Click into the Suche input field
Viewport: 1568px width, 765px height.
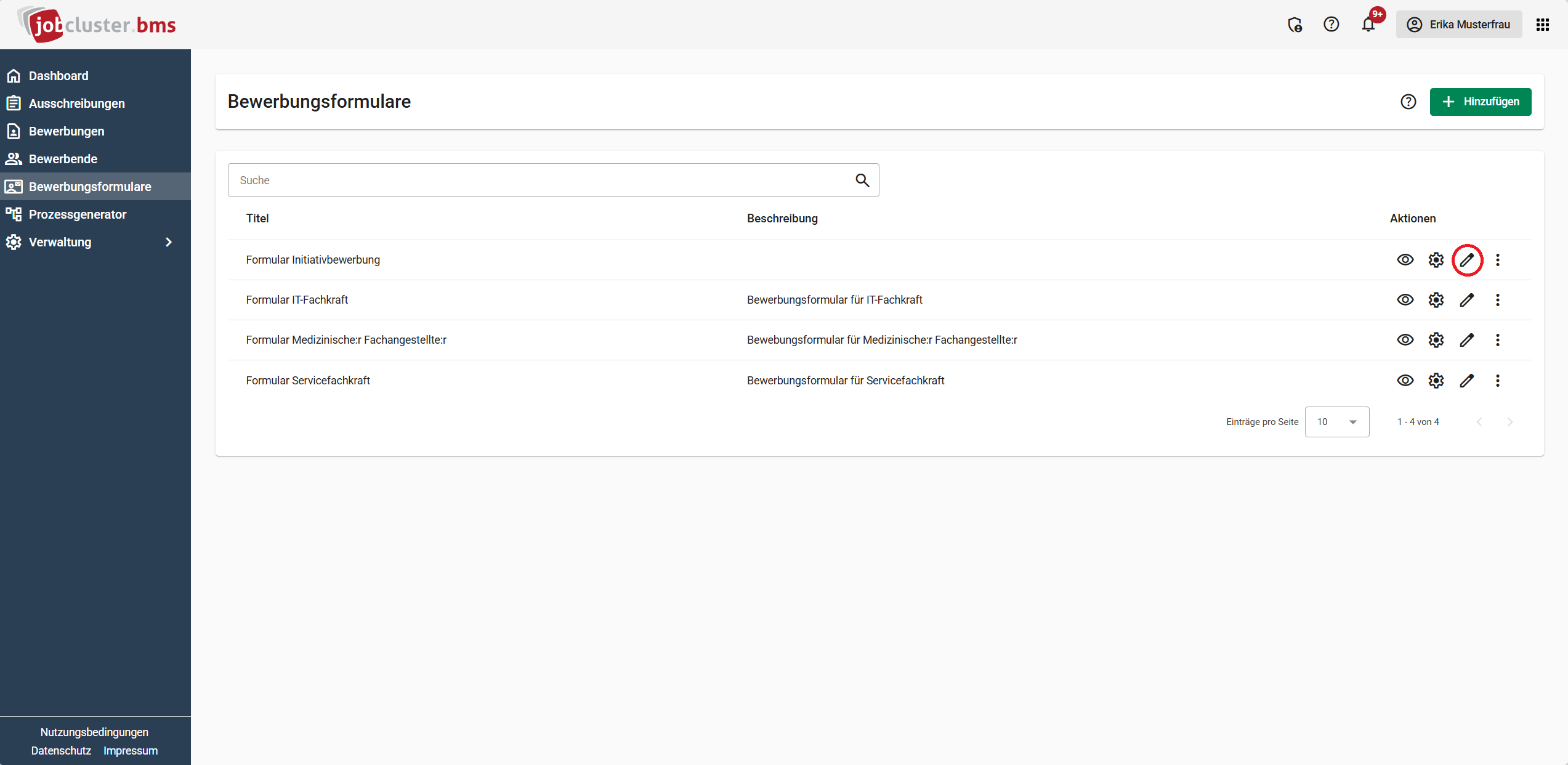(542, 180)
